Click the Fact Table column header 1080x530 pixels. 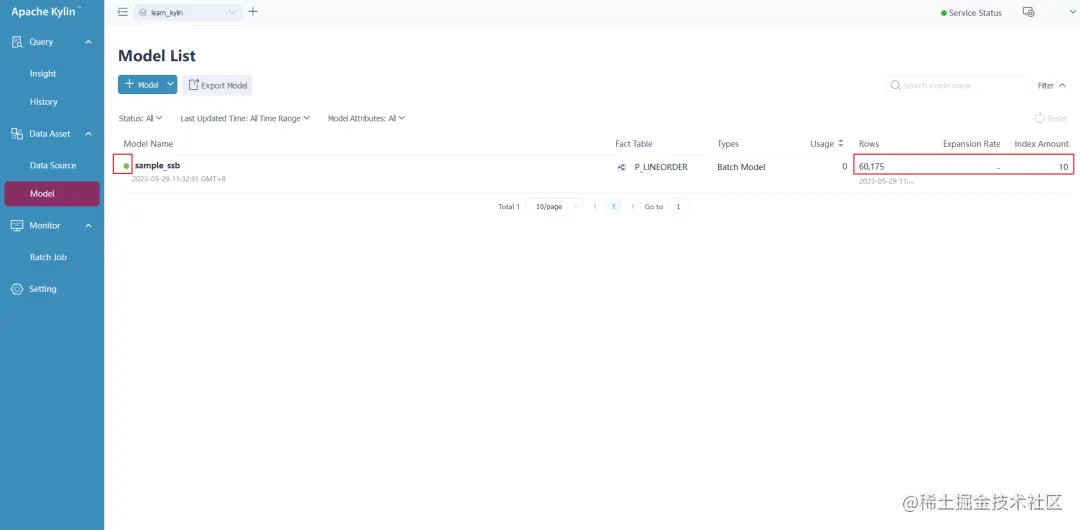pos(634,144)
